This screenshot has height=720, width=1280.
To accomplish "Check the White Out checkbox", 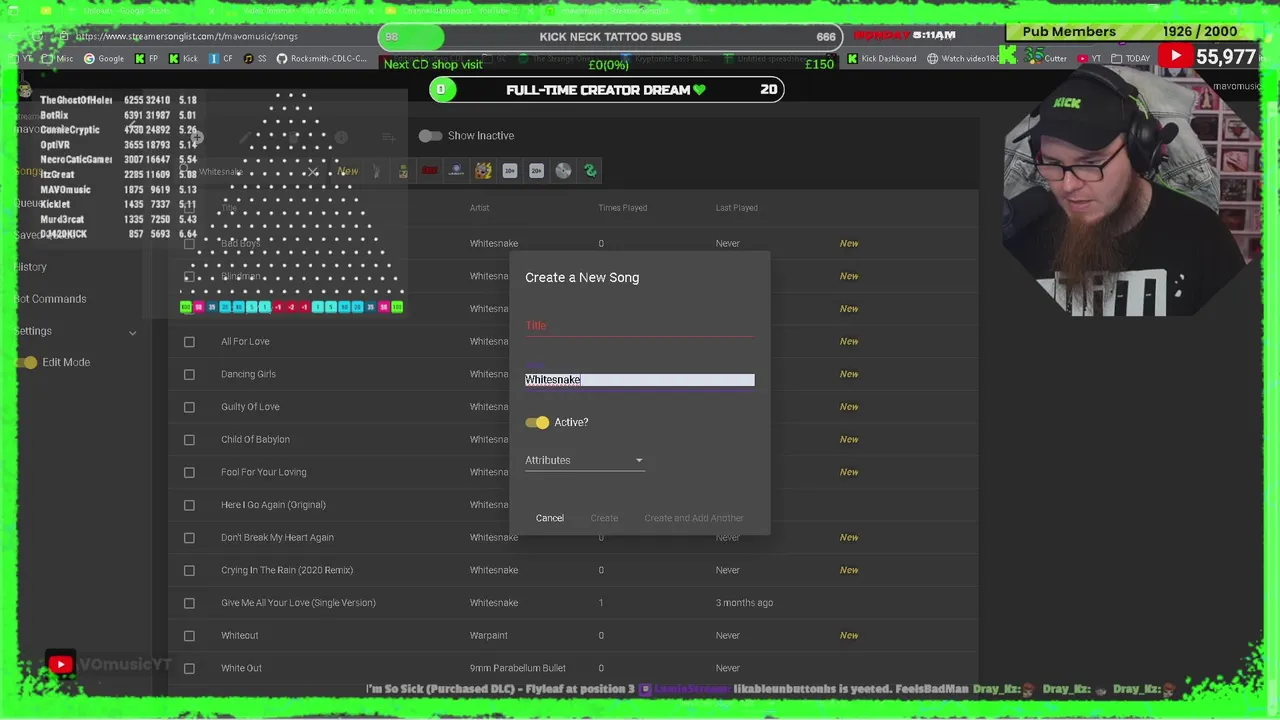I will click(x=189, y=668).
